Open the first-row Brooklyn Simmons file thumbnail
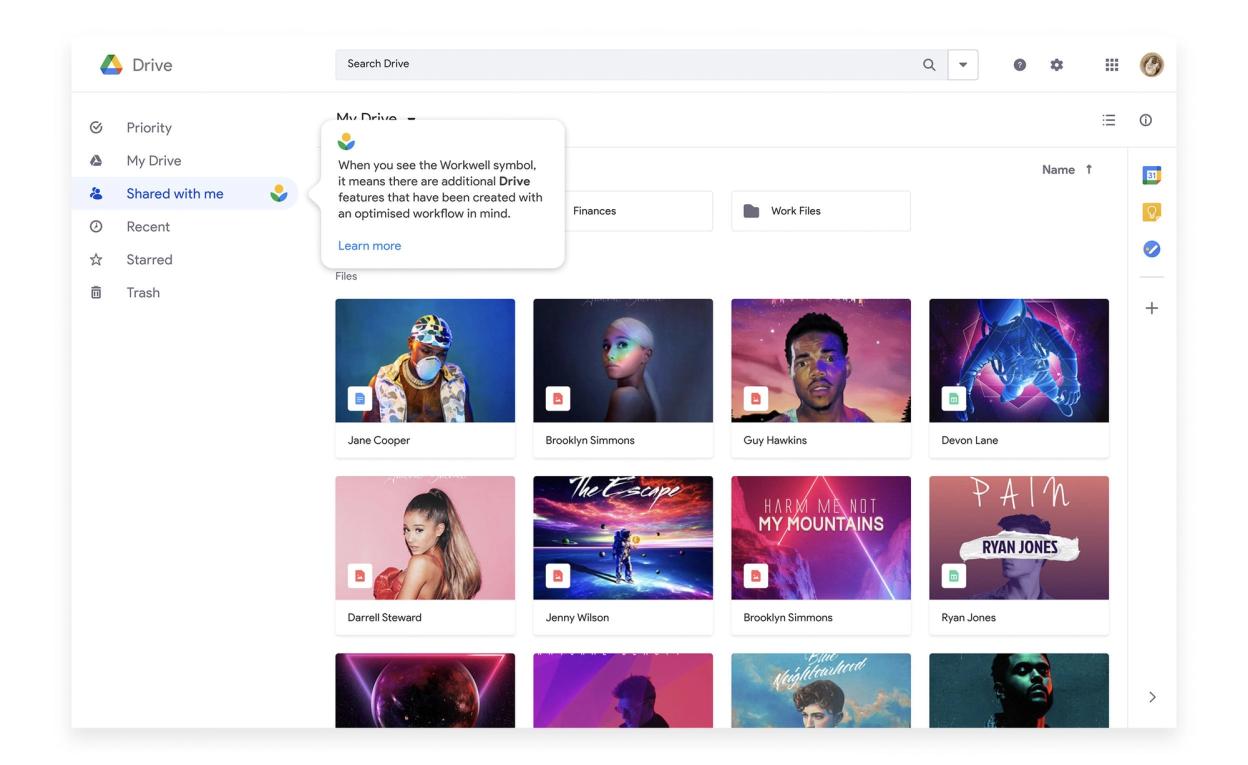 pos(623,360)
